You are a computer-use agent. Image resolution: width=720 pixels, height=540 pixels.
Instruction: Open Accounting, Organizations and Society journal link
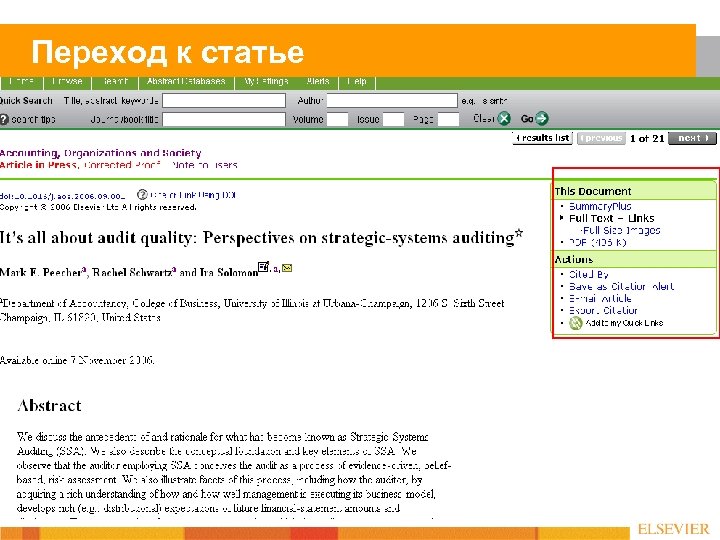[101, 153]
